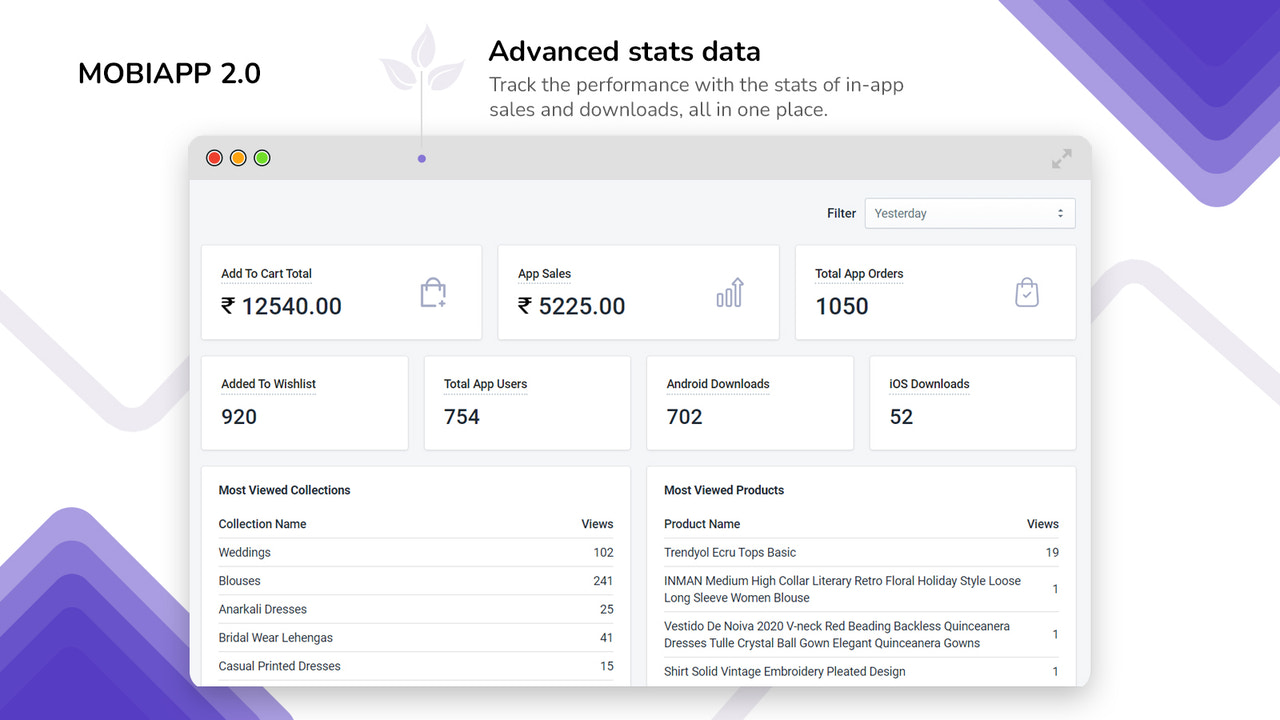Viewport: 1280px width, 720px height.
Task: Click the underlined Total App Users label
Action: (x=485, y=383)
